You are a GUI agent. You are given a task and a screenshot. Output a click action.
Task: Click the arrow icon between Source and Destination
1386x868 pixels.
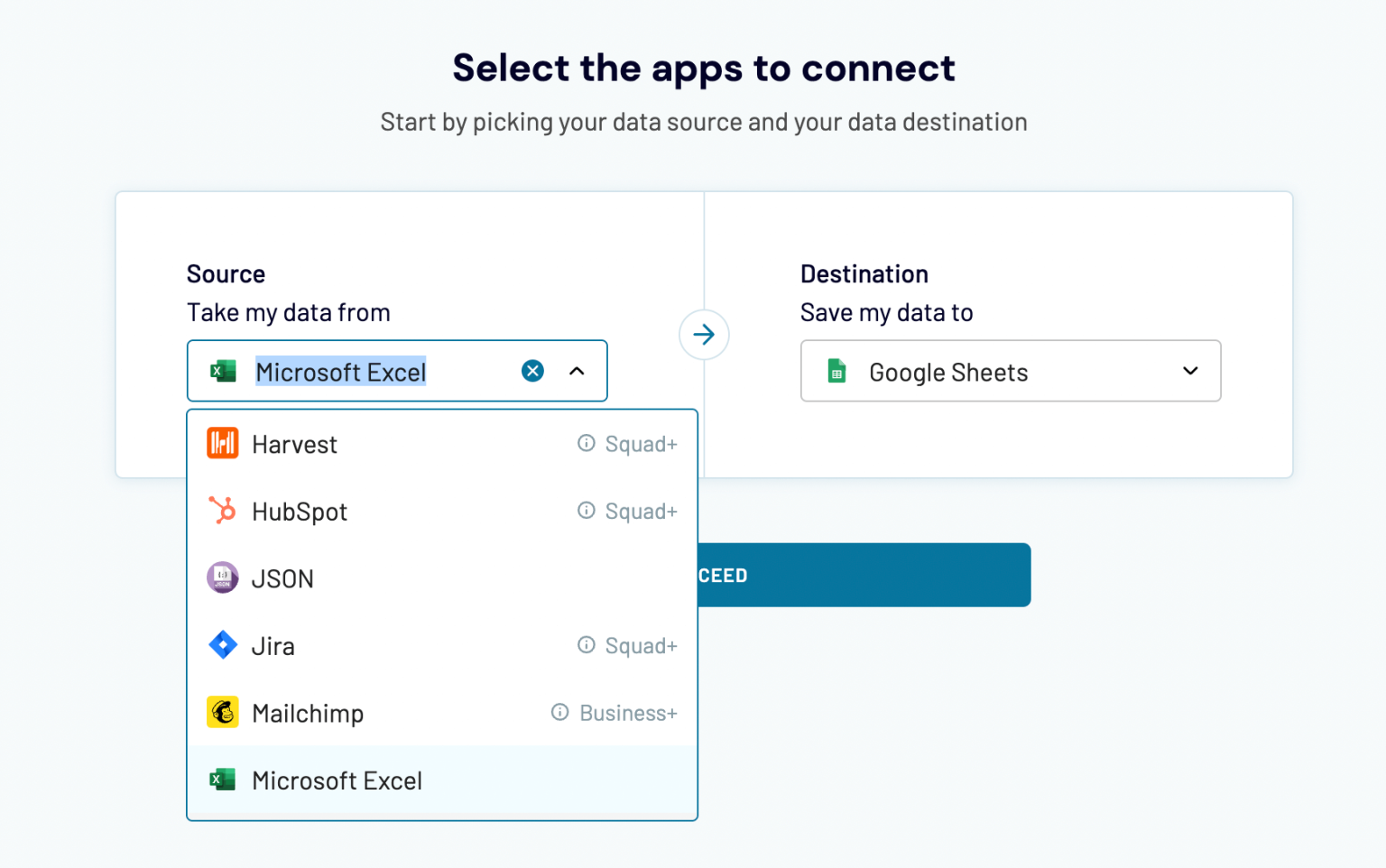click(704, 334)
